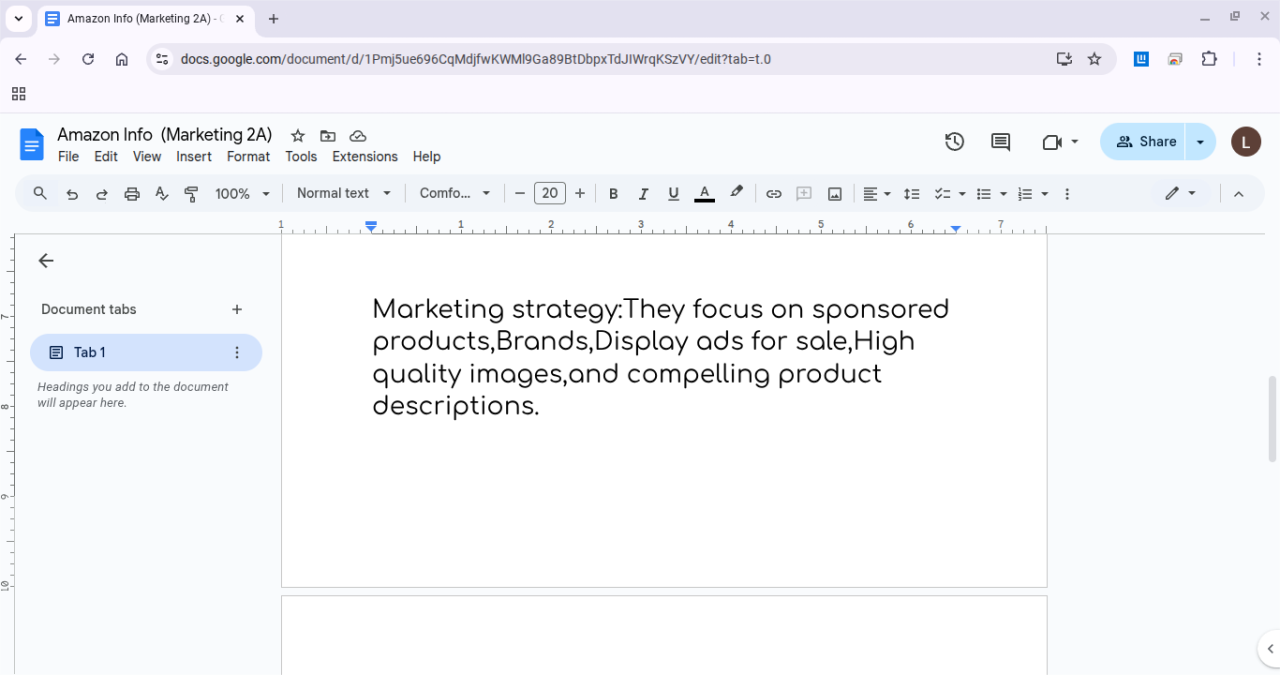The image size is (1280, 675).
Task: Increase font size with plus button
Action: [580, 194]
